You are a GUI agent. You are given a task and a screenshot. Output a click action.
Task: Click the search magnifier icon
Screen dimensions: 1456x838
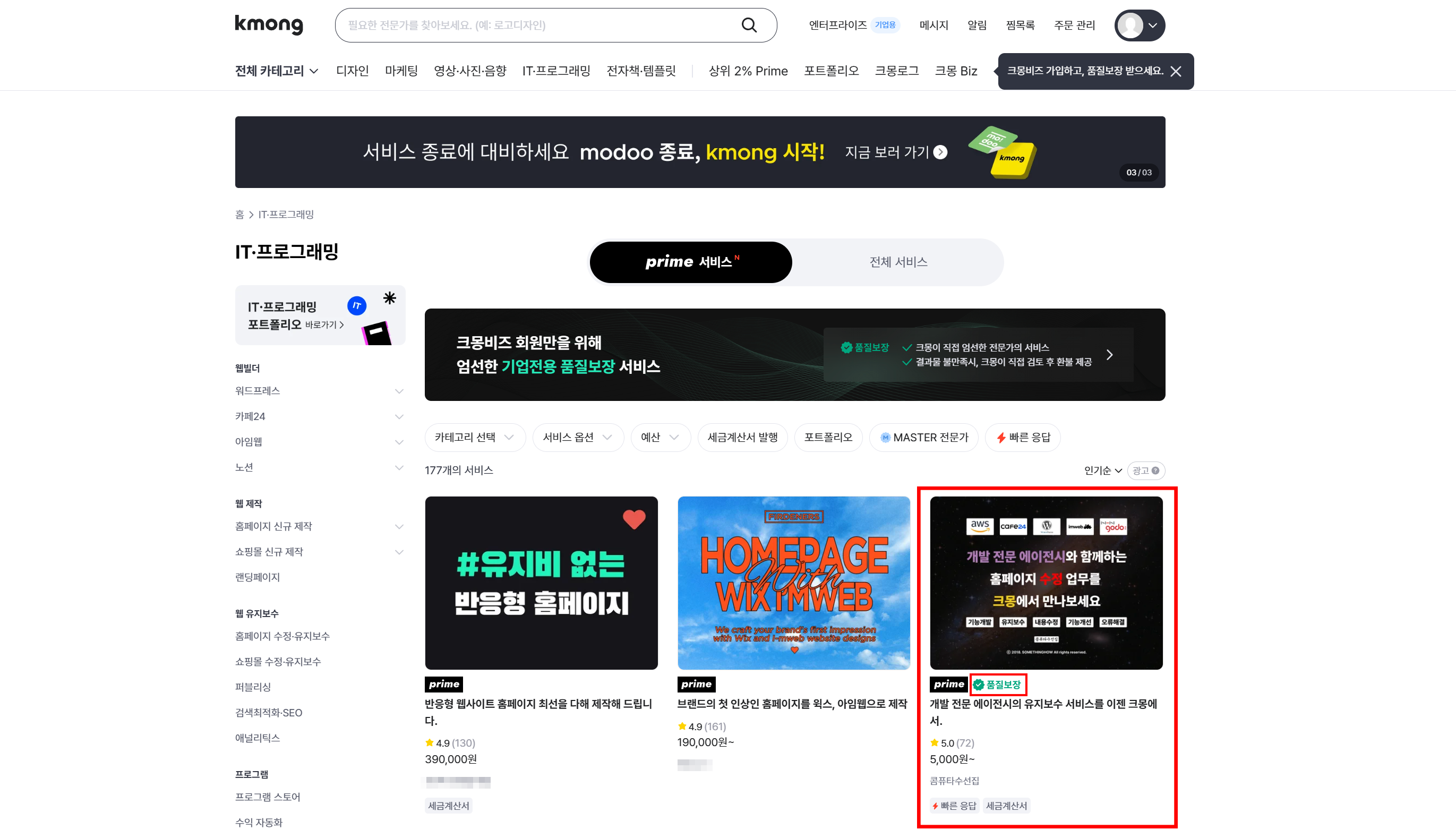(x=749, y=25)
